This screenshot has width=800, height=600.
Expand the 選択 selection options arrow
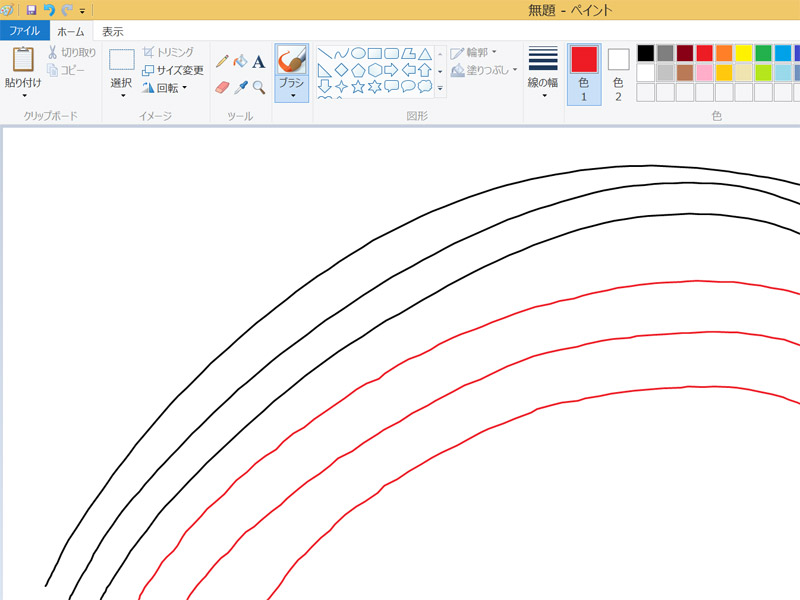coord(122,96)
